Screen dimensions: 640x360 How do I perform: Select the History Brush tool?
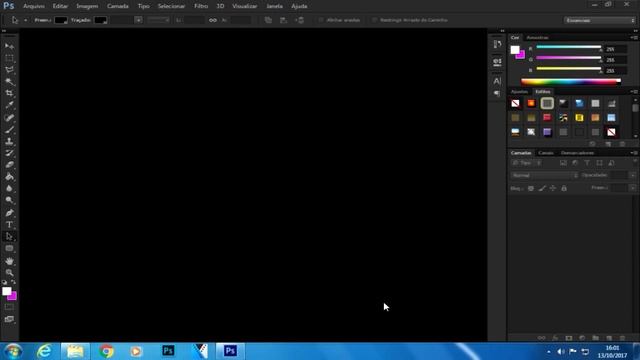click(x=9, y=153)
